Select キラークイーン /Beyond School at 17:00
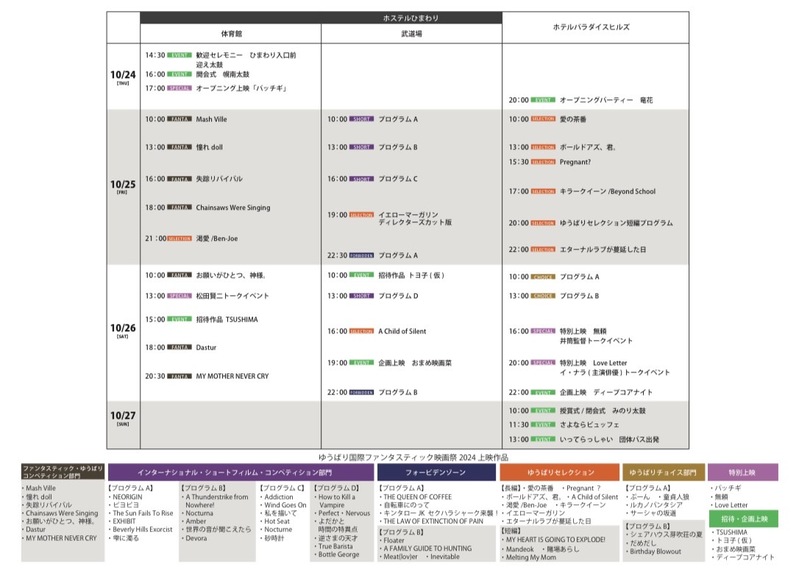Screen dimensions: 799x572 coord(582,192)
